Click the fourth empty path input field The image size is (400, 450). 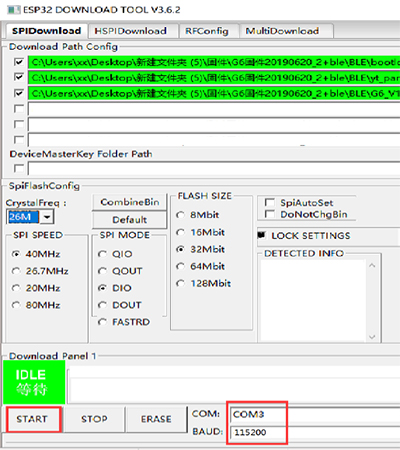coord(214,109)
